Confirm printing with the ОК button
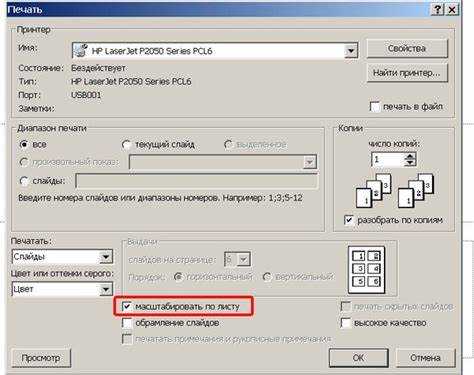This screenshot has width=474, height=375. [x=359, y=358]
